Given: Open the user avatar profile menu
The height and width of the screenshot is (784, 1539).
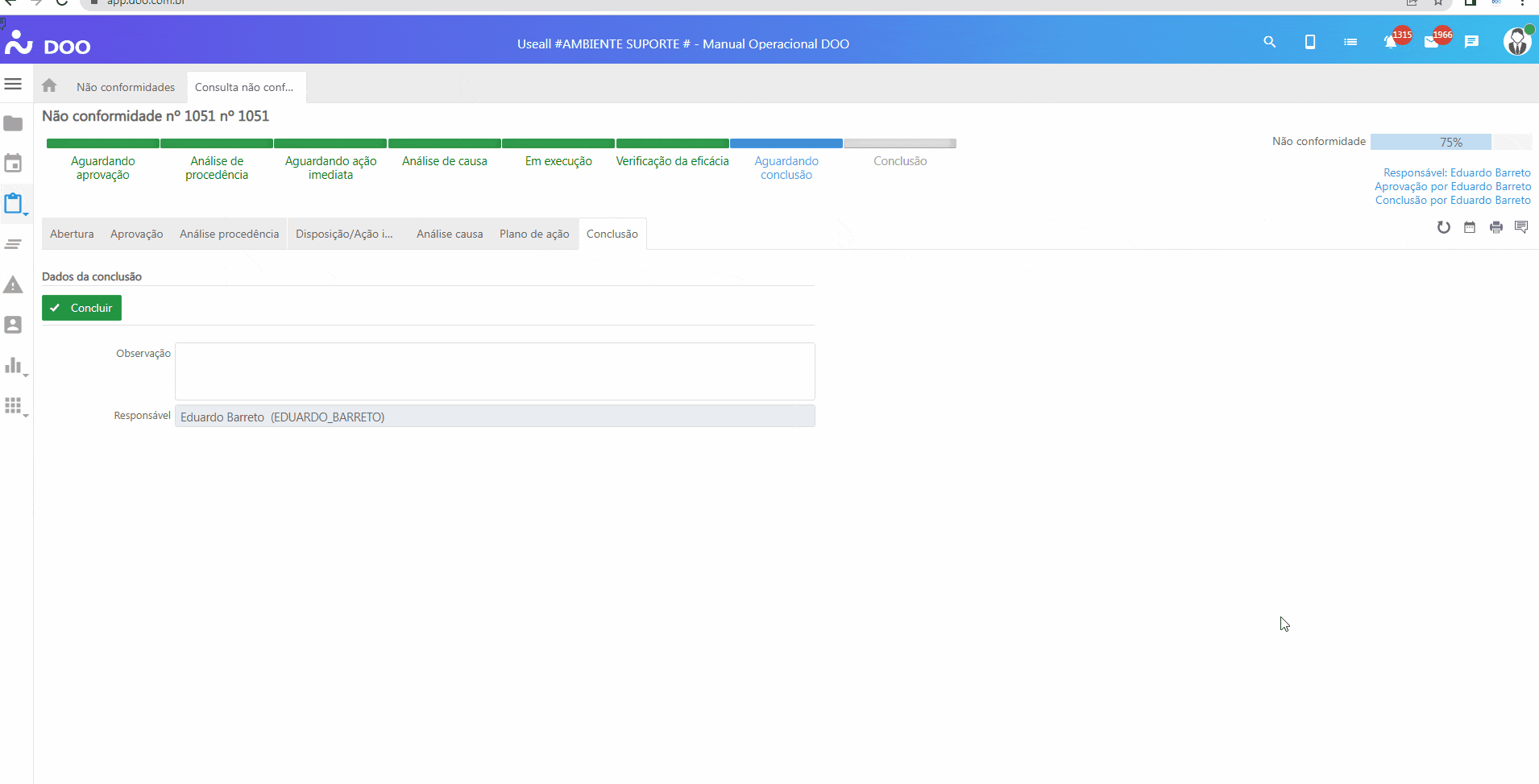Looking at the screenshot, I should [x=1516, y=42].
